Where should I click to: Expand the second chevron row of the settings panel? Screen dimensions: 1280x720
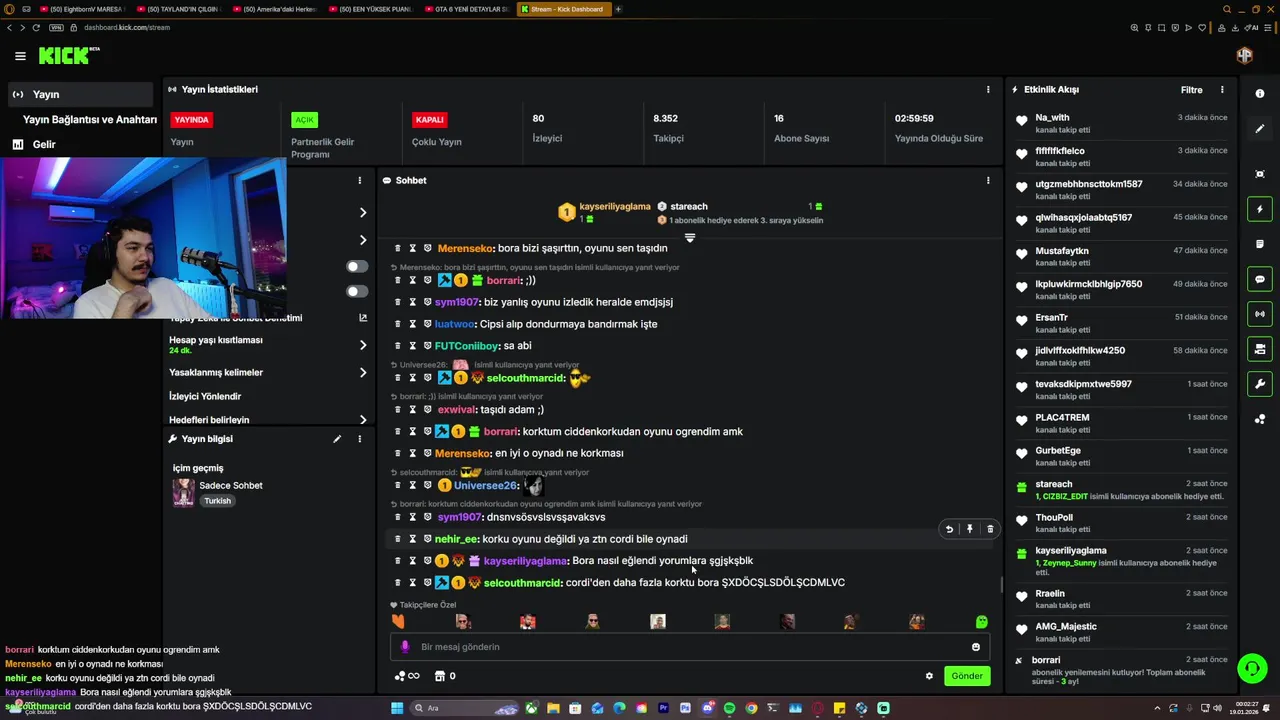tap(363, 240)
